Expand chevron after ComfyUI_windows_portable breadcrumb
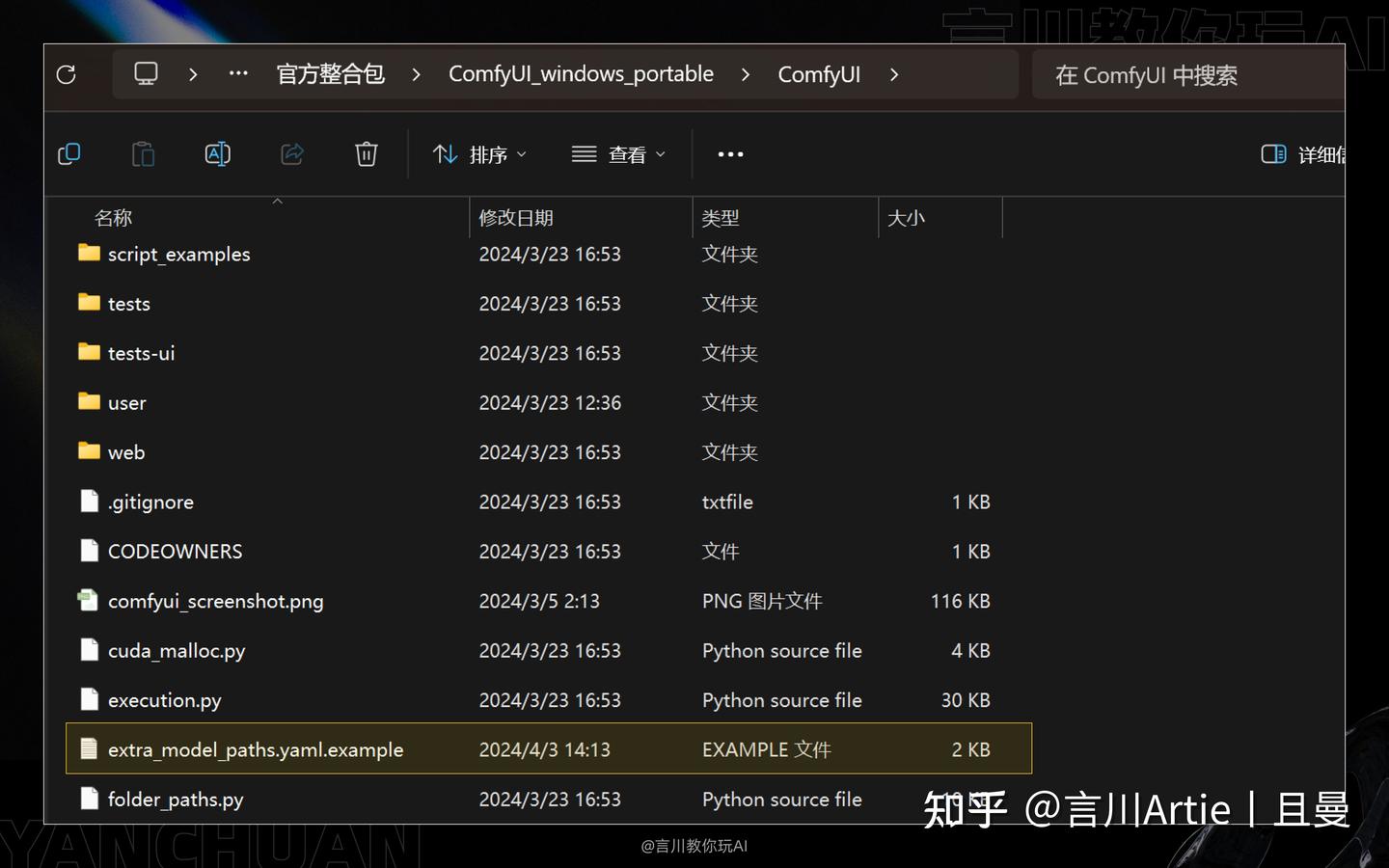 (x=745, y=74)
